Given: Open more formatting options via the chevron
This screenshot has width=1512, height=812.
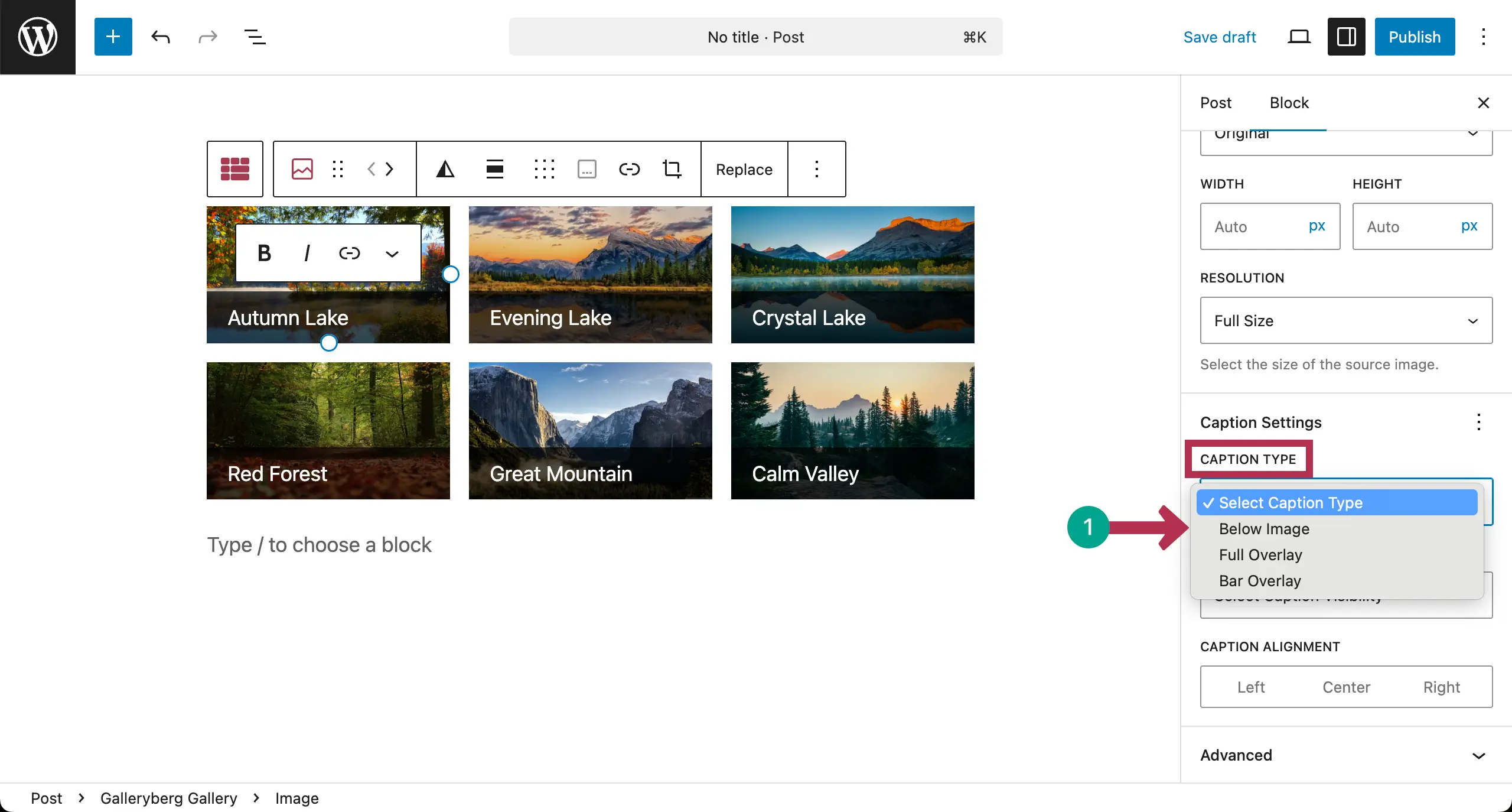Looking at the screenshot, I should tap(392, 254).
